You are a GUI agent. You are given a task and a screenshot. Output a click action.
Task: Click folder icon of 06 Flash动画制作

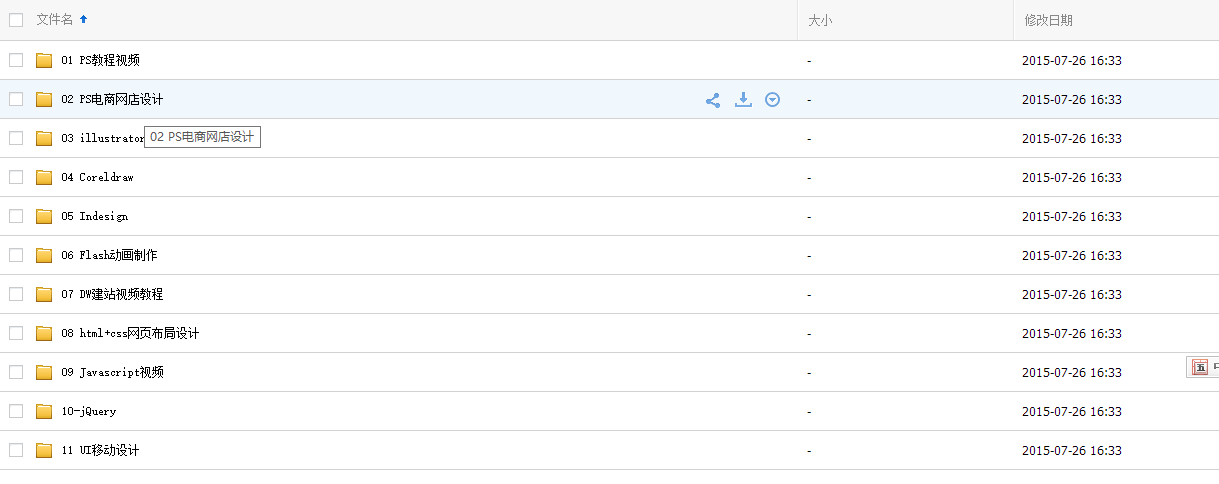(x=44, y=256)
